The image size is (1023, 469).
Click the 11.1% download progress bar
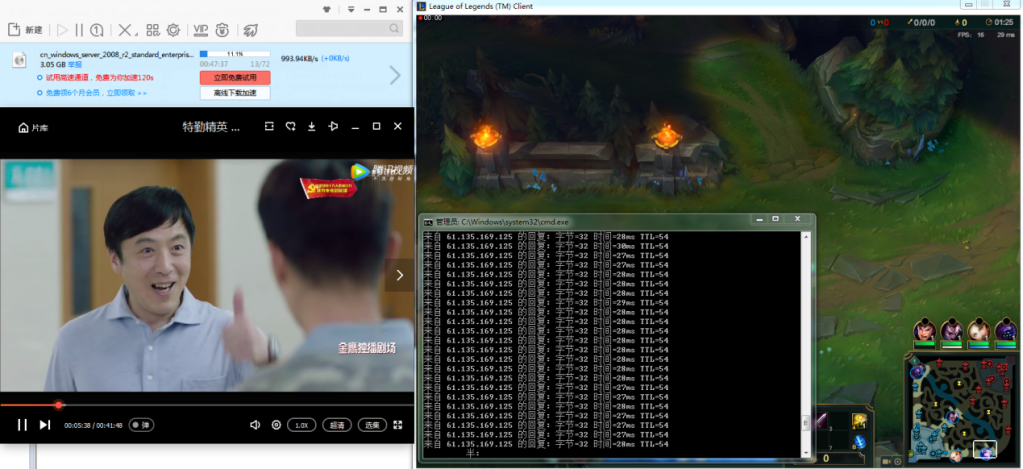235,53
